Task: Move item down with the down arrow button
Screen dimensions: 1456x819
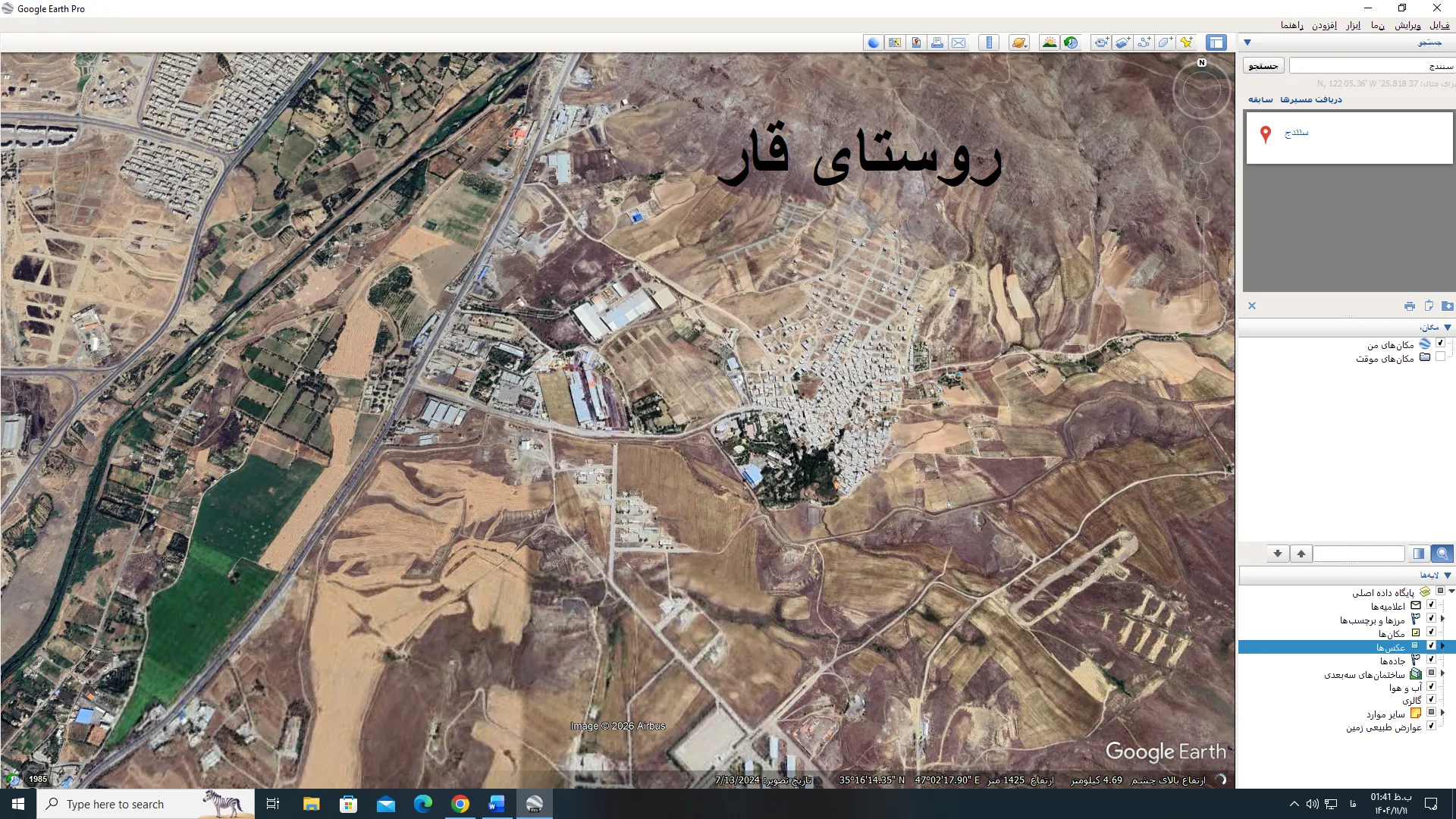Action: pyautogui.click(x=1278, y=554)
